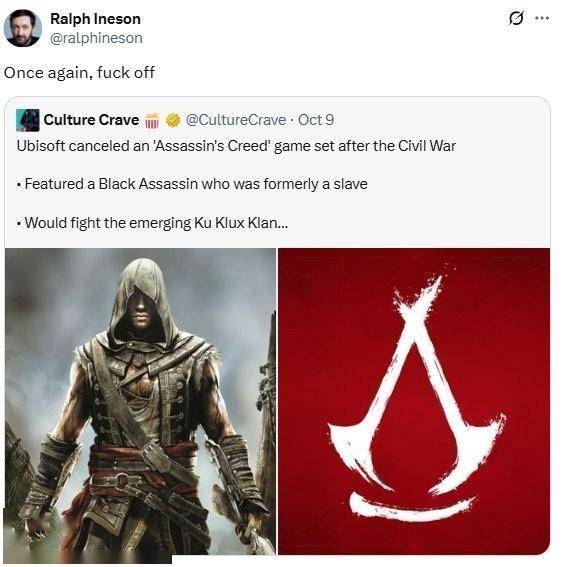Click the Oct 9 timestamp
Screen dimensions: 565x567
[316, 120]
